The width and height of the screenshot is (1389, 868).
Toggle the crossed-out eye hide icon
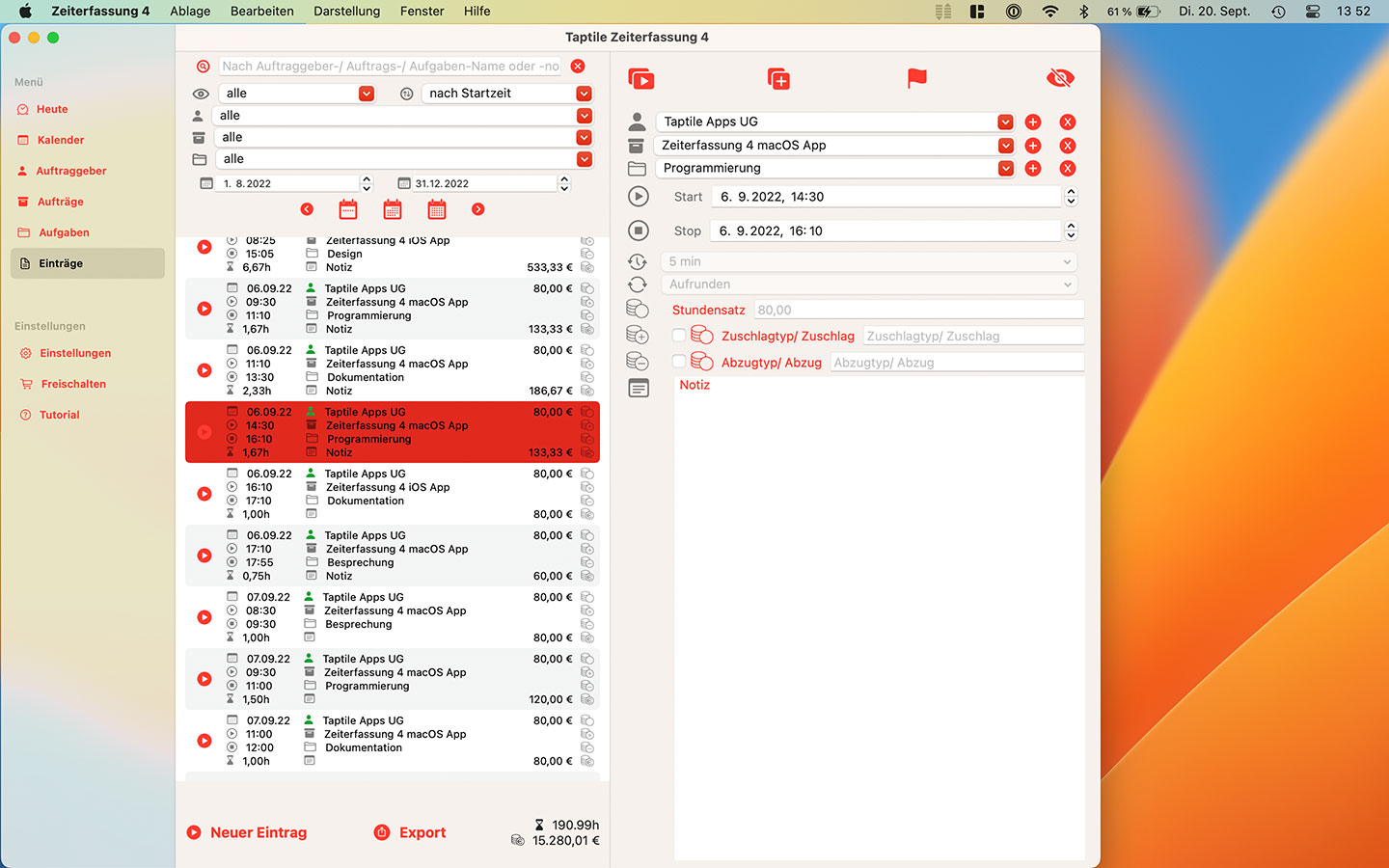(1060, 78)
